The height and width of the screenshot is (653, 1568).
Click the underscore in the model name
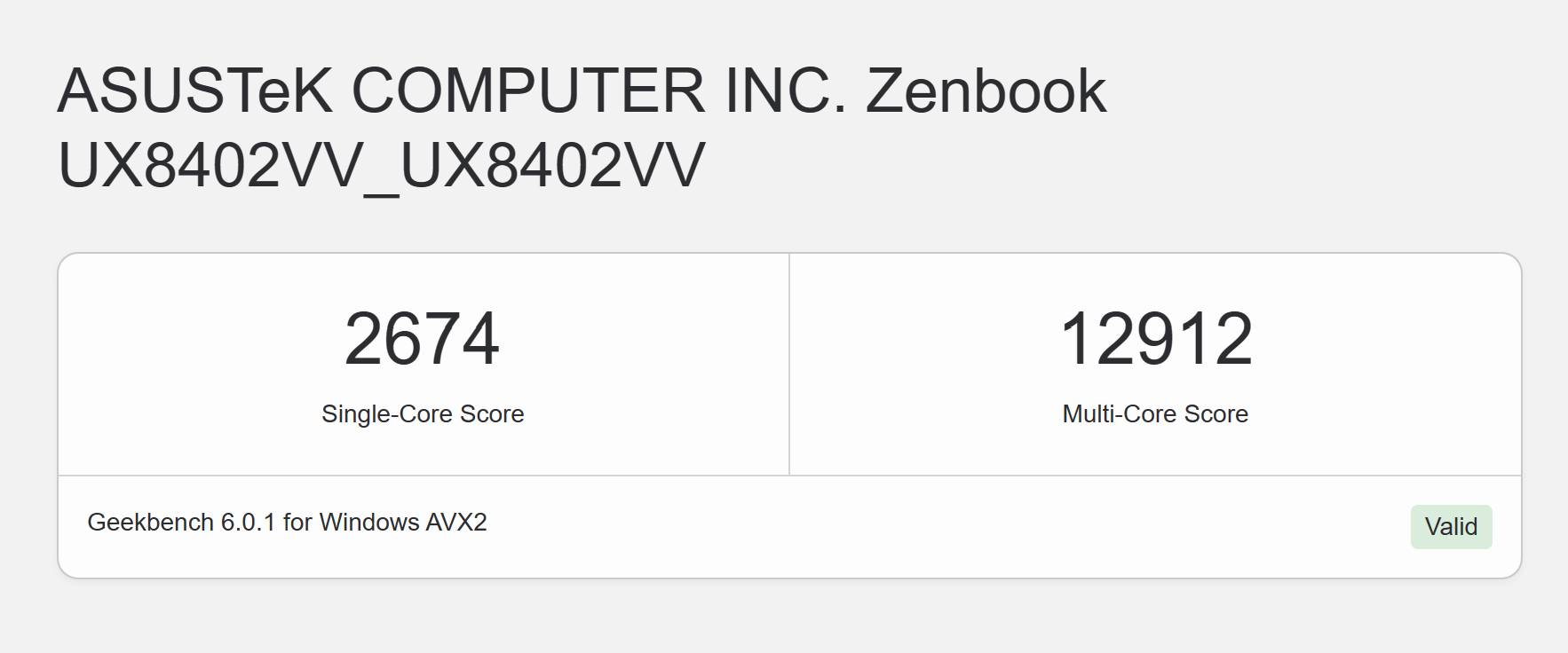point(383,194)
